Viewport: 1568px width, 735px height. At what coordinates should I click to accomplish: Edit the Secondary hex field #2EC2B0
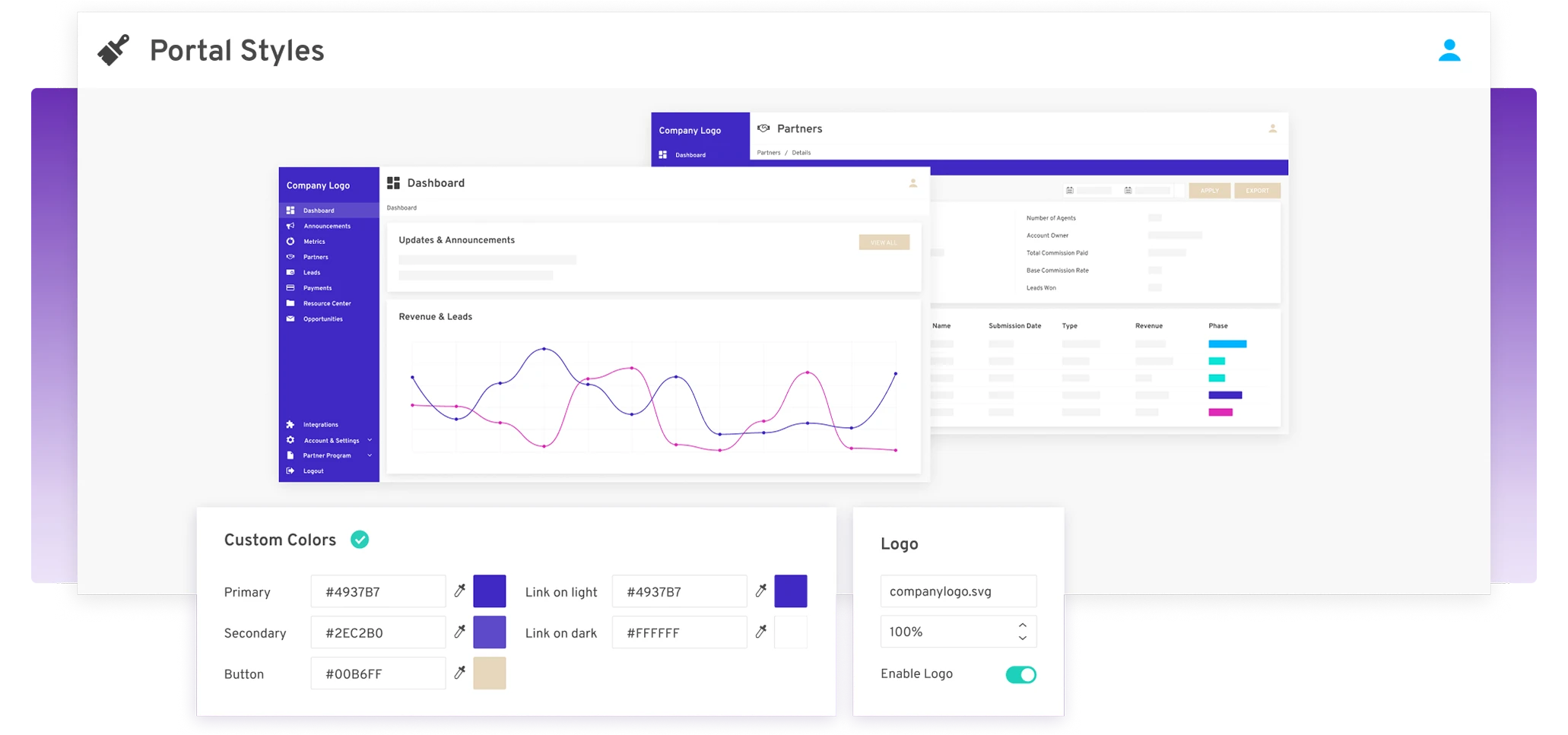378,632
